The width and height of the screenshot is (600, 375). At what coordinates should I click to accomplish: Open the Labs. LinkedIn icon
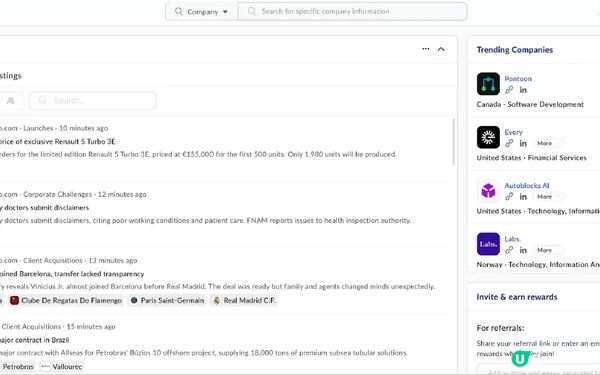point(523,250)
